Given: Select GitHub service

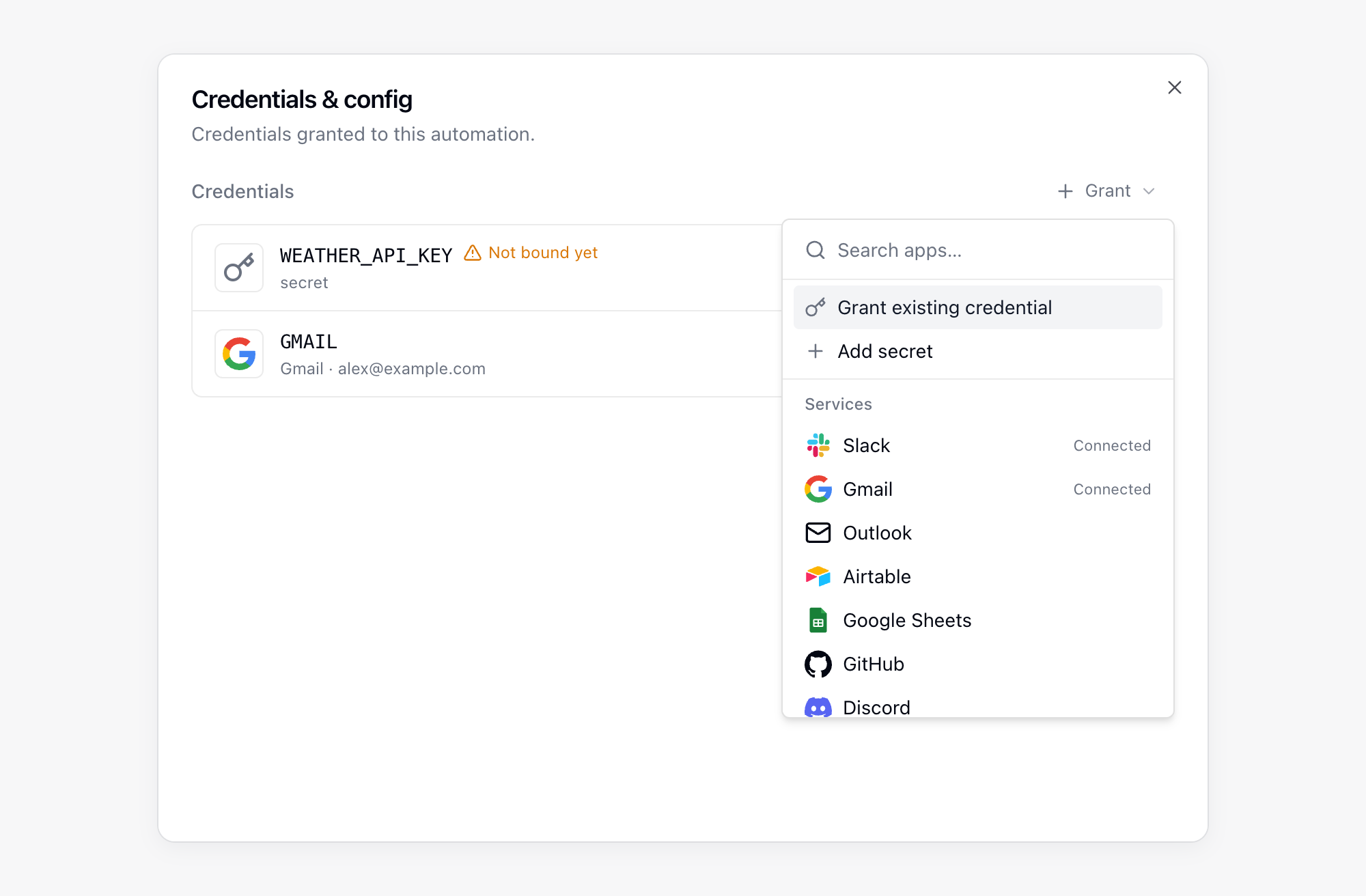Looking at the screenshot, I should 978,664.
